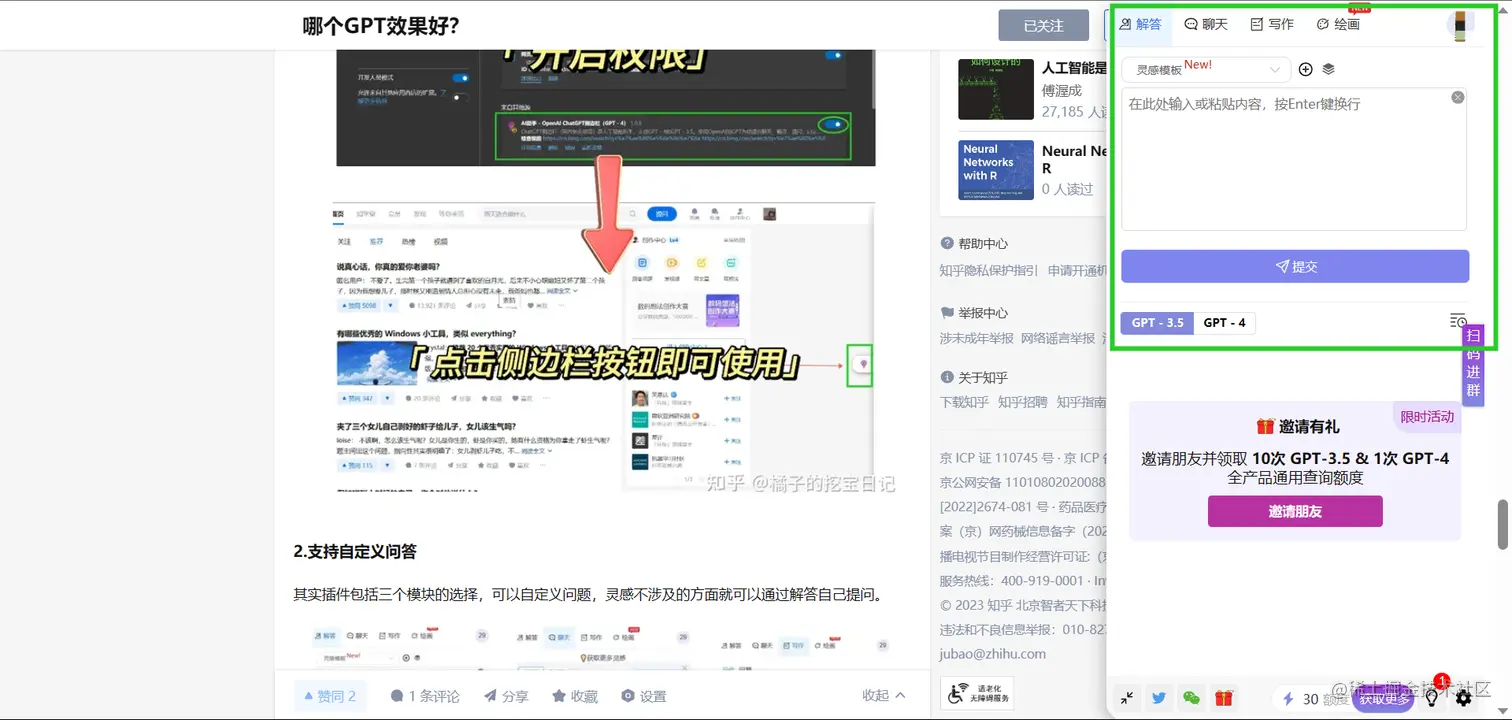Click the article title 哪个GPT效果好?
Image resolution: width=1512 pixels, height=720 pixels.
(x=381, y=25)
